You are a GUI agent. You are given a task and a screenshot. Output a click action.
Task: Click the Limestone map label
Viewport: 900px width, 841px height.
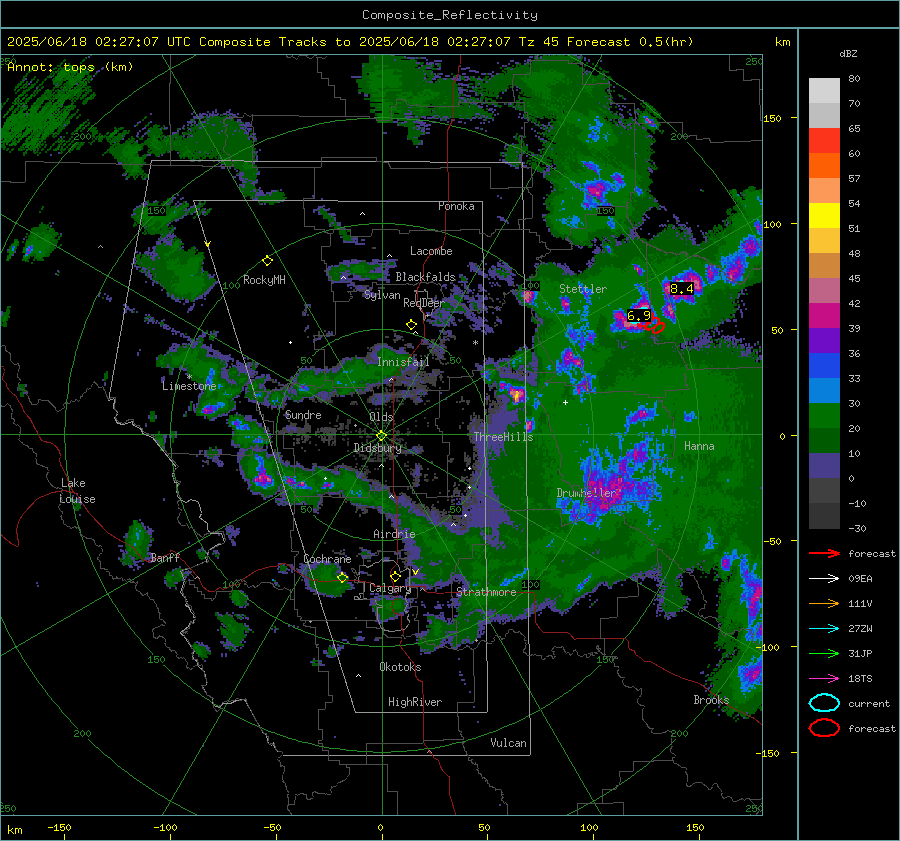pos(189,386)
